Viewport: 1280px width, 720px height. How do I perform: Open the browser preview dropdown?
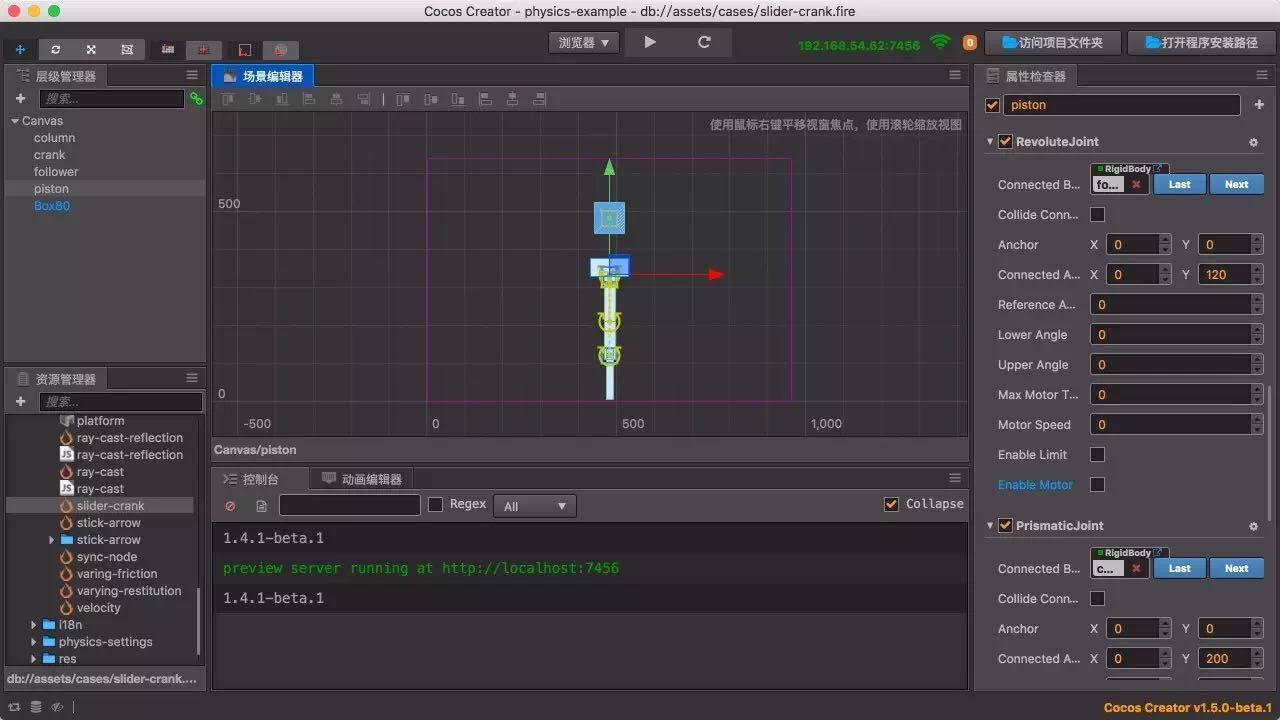click(584, 42)
